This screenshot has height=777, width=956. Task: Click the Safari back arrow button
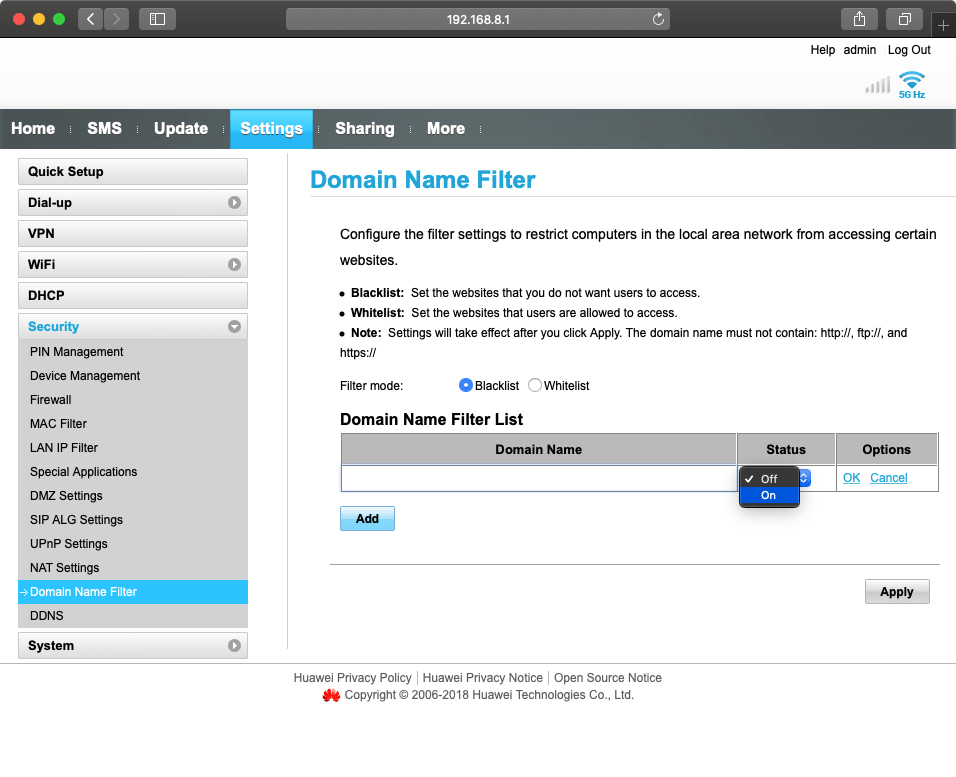click(x=91, y=19)
